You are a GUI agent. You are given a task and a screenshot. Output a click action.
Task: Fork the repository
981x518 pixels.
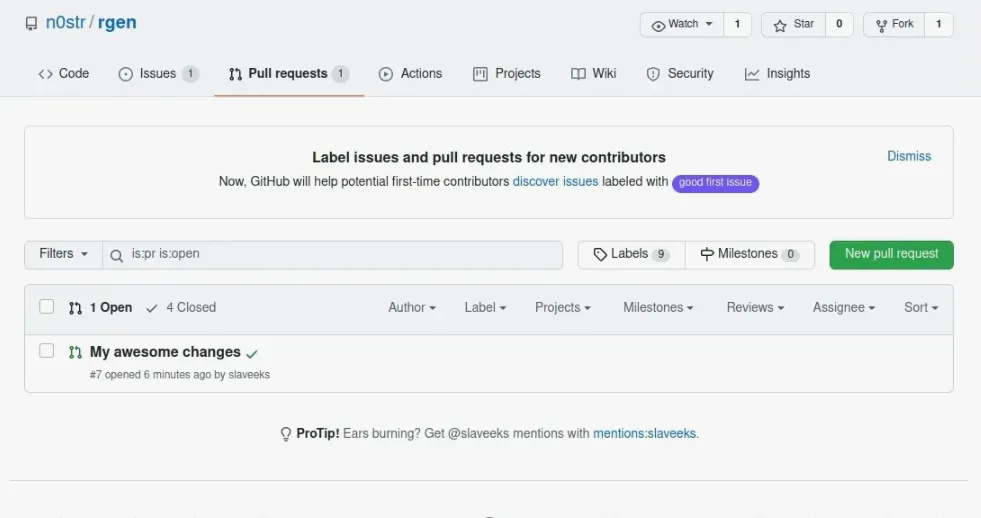[x=894, y=24]
